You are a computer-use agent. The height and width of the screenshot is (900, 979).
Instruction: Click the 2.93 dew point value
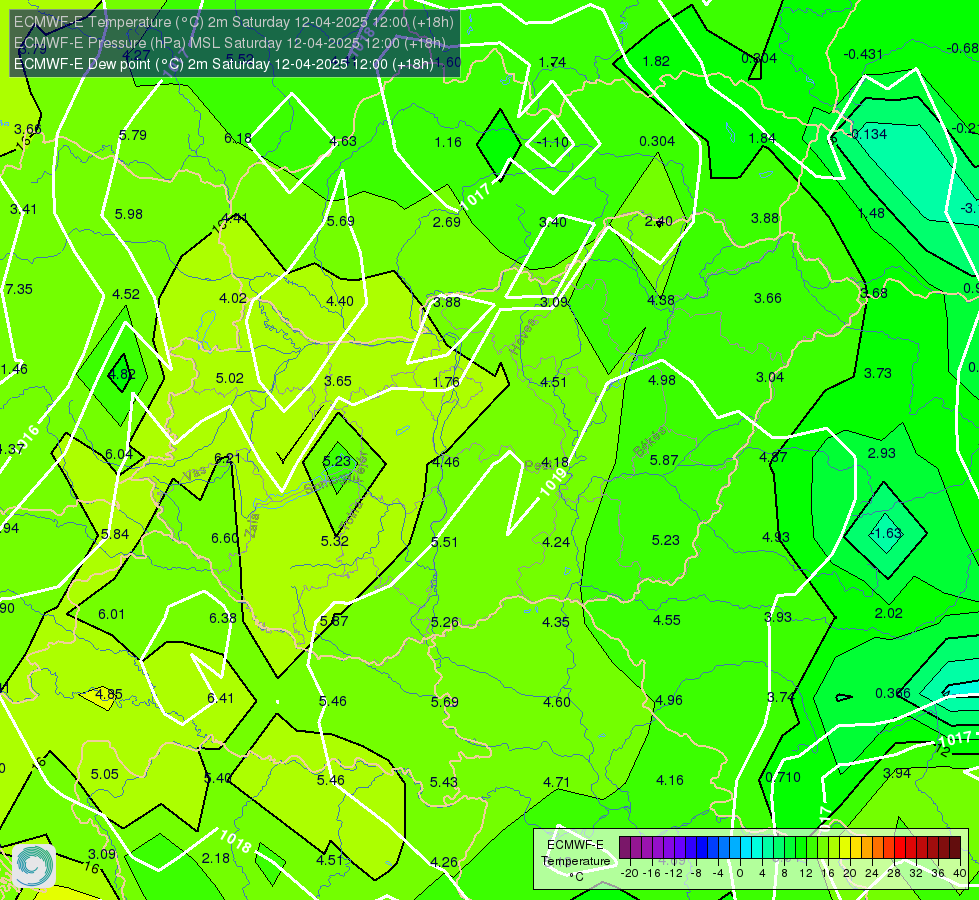click(882, 453)
